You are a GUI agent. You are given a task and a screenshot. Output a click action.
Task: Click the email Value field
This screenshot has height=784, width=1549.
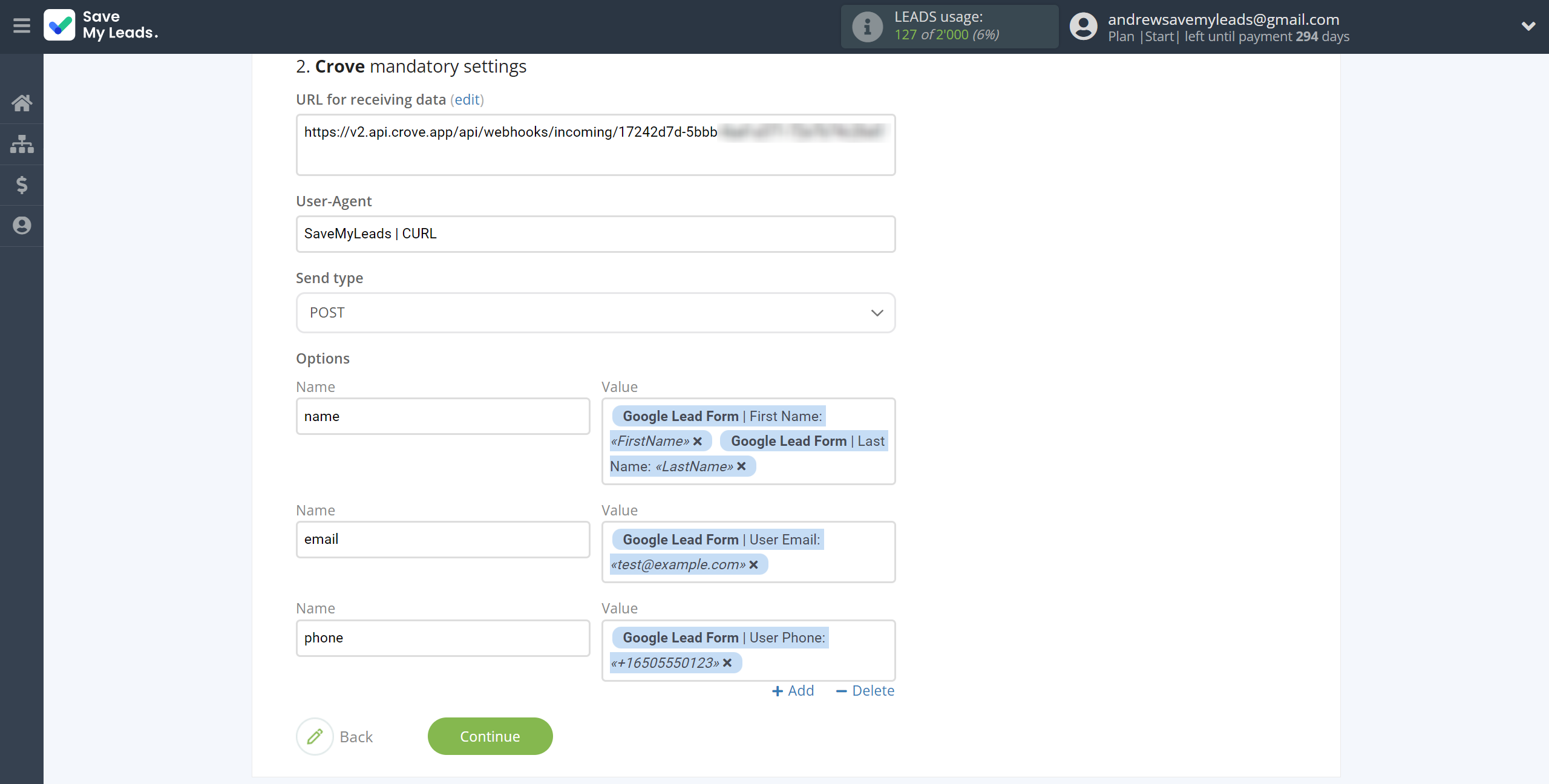coord(748,552)
